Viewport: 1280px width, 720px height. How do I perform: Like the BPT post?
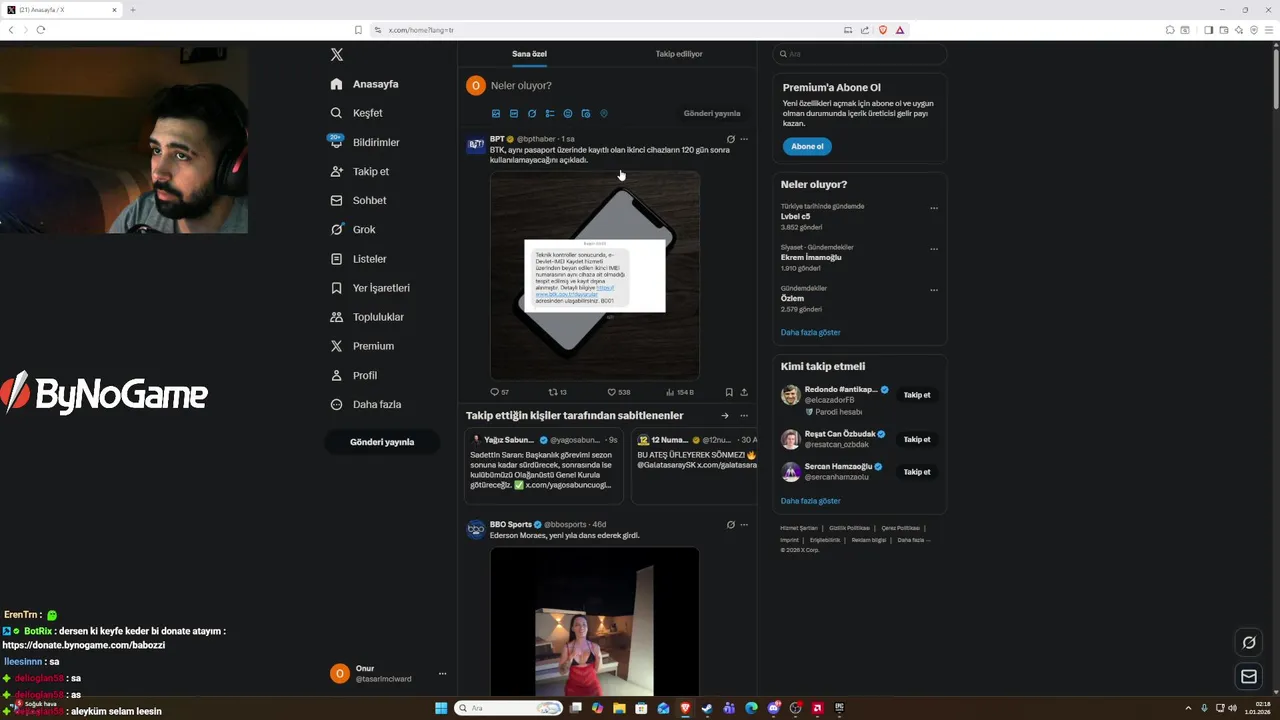619,392
